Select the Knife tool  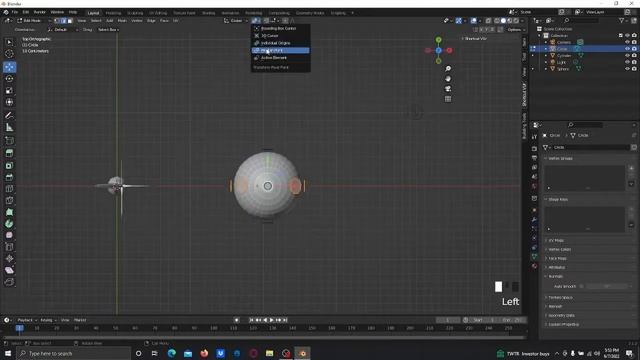(9, 200)
